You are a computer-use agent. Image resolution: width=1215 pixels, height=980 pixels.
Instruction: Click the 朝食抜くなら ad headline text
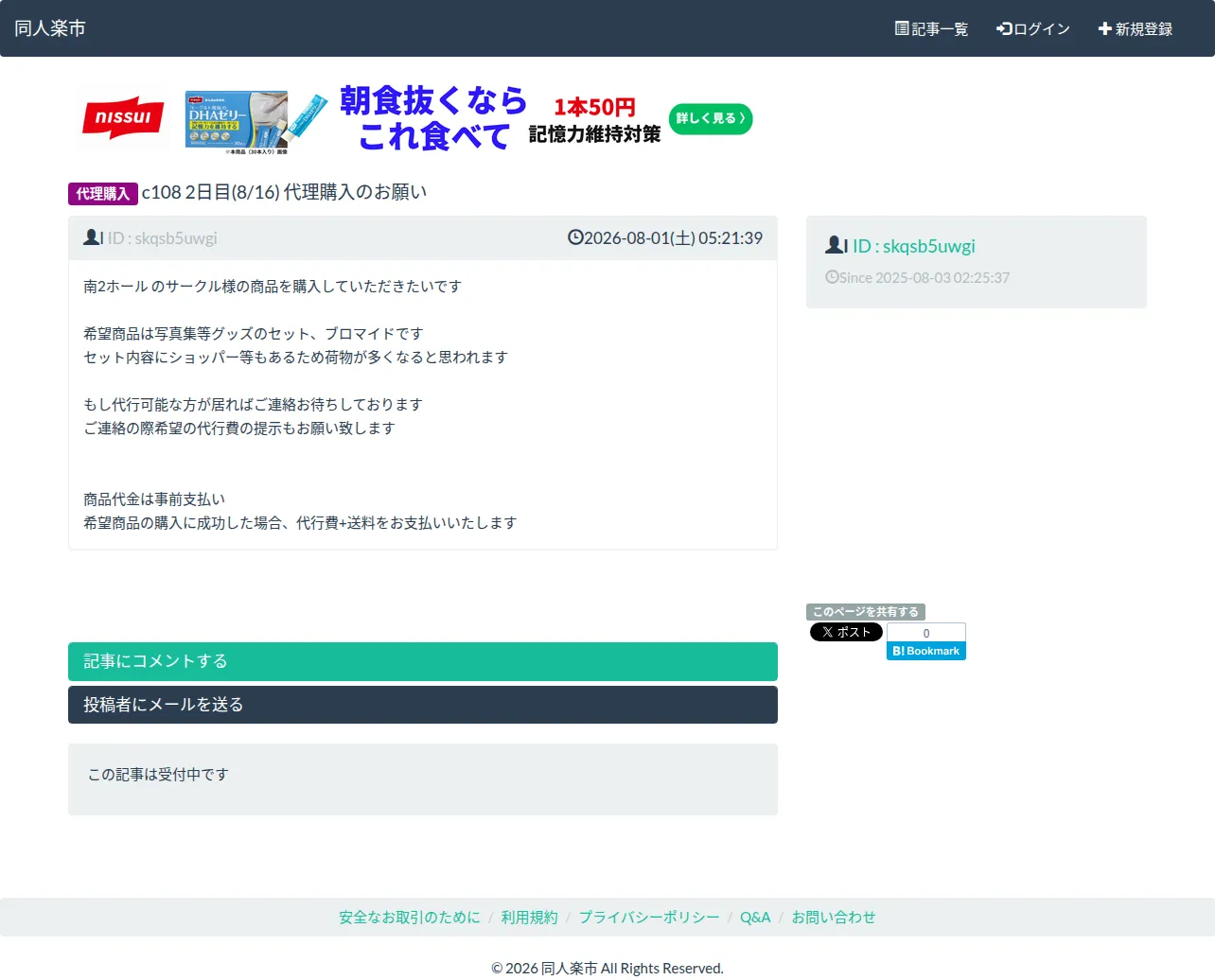(x=433, y=99)
